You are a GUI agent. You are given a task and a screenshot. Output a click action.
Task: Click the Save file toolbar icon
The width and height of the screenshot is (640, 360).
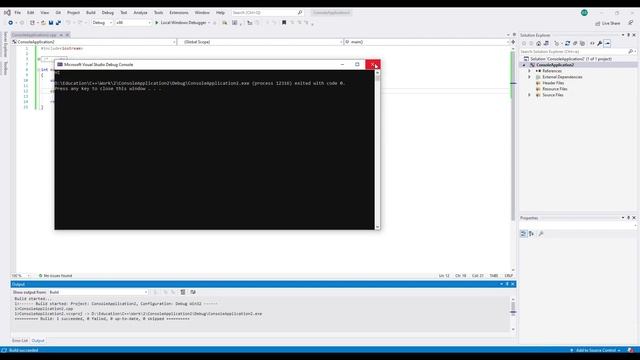[x=51, y=23]
